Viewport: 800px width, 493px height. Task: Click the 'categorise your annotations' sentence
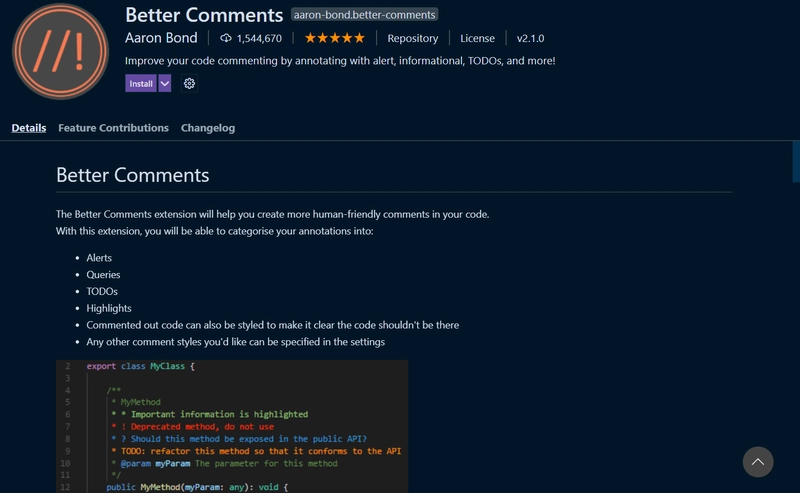[x=215, y=231]
